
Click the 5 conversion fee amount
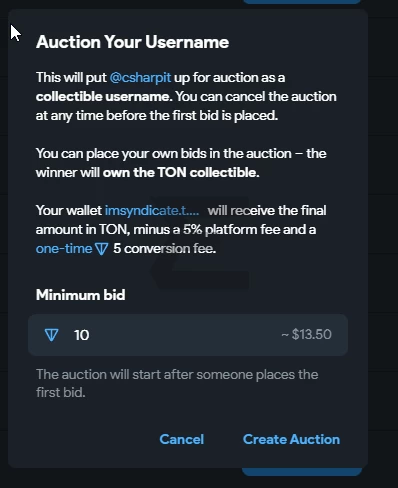click(165, 249)
